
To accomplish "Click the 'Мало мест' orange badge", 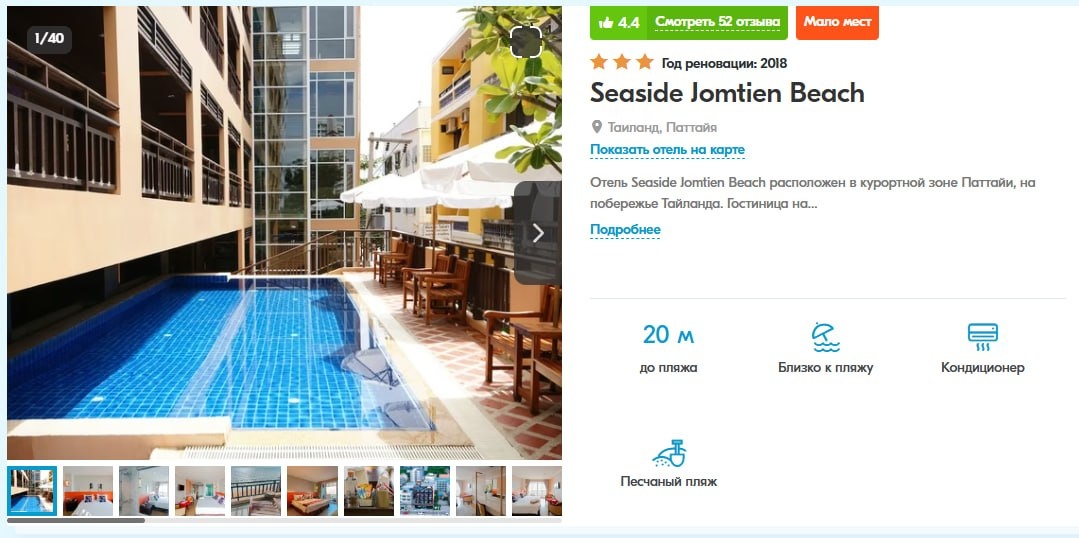I will pyautogui.click(x=837, y=22).
